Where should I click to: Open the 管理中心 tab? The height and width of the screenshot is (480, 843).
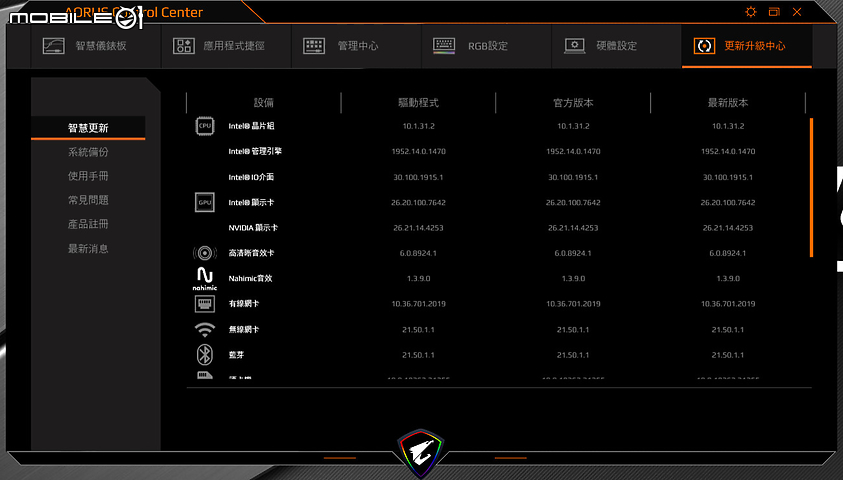[356, 46]
